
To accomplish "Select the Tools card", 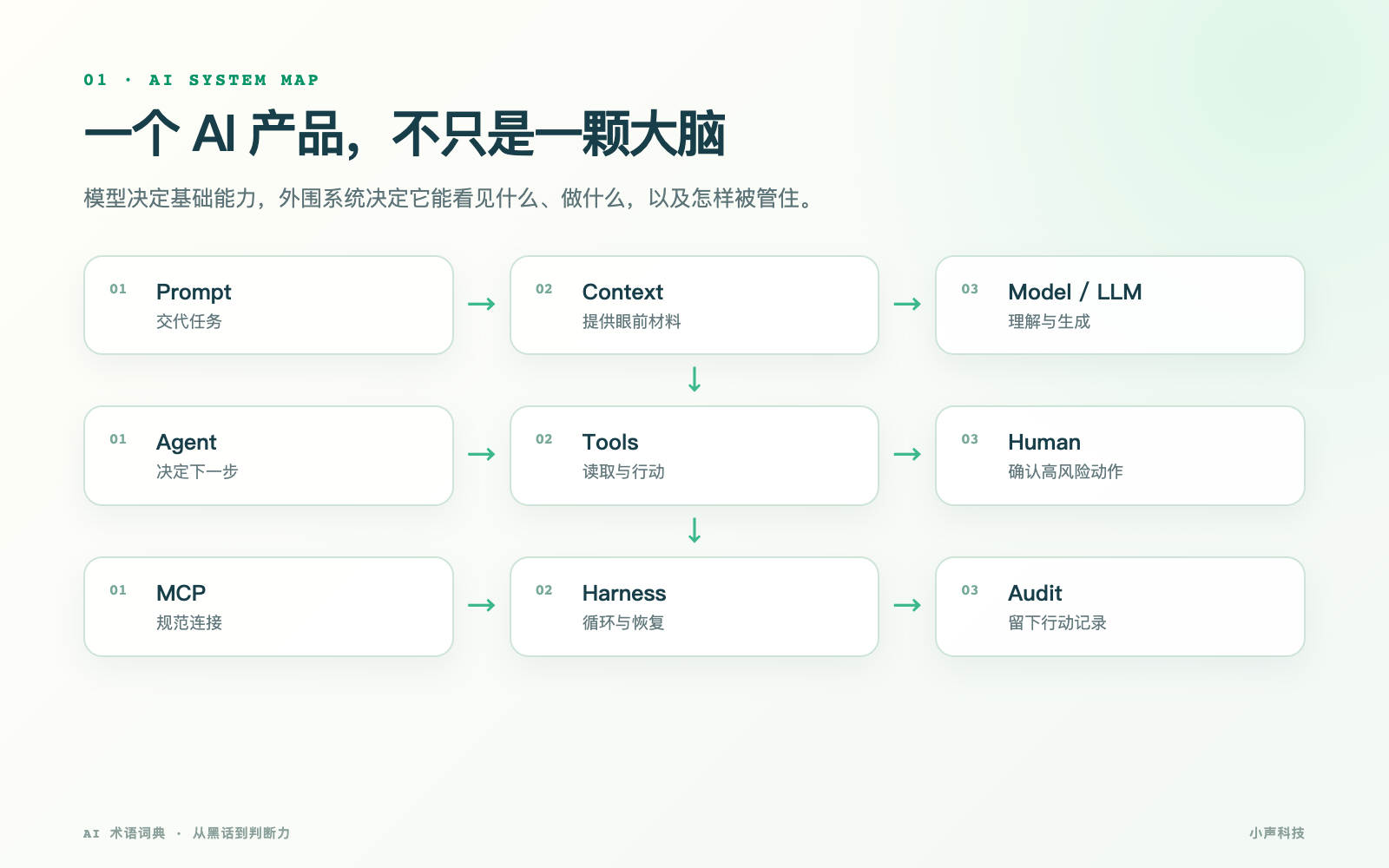I will [694, 456].
